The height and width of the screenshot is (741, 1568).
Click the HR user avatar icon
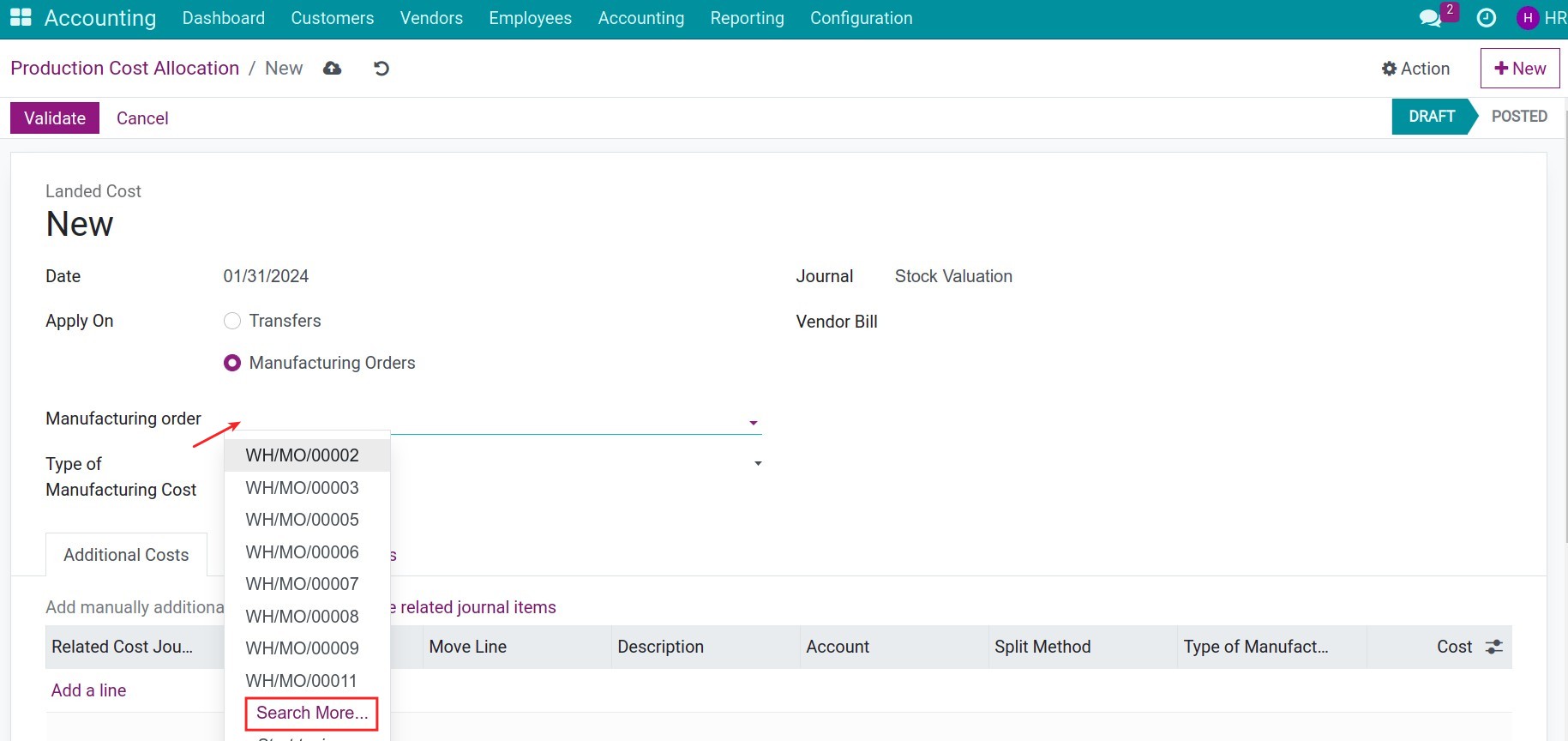click(1527, 18)
